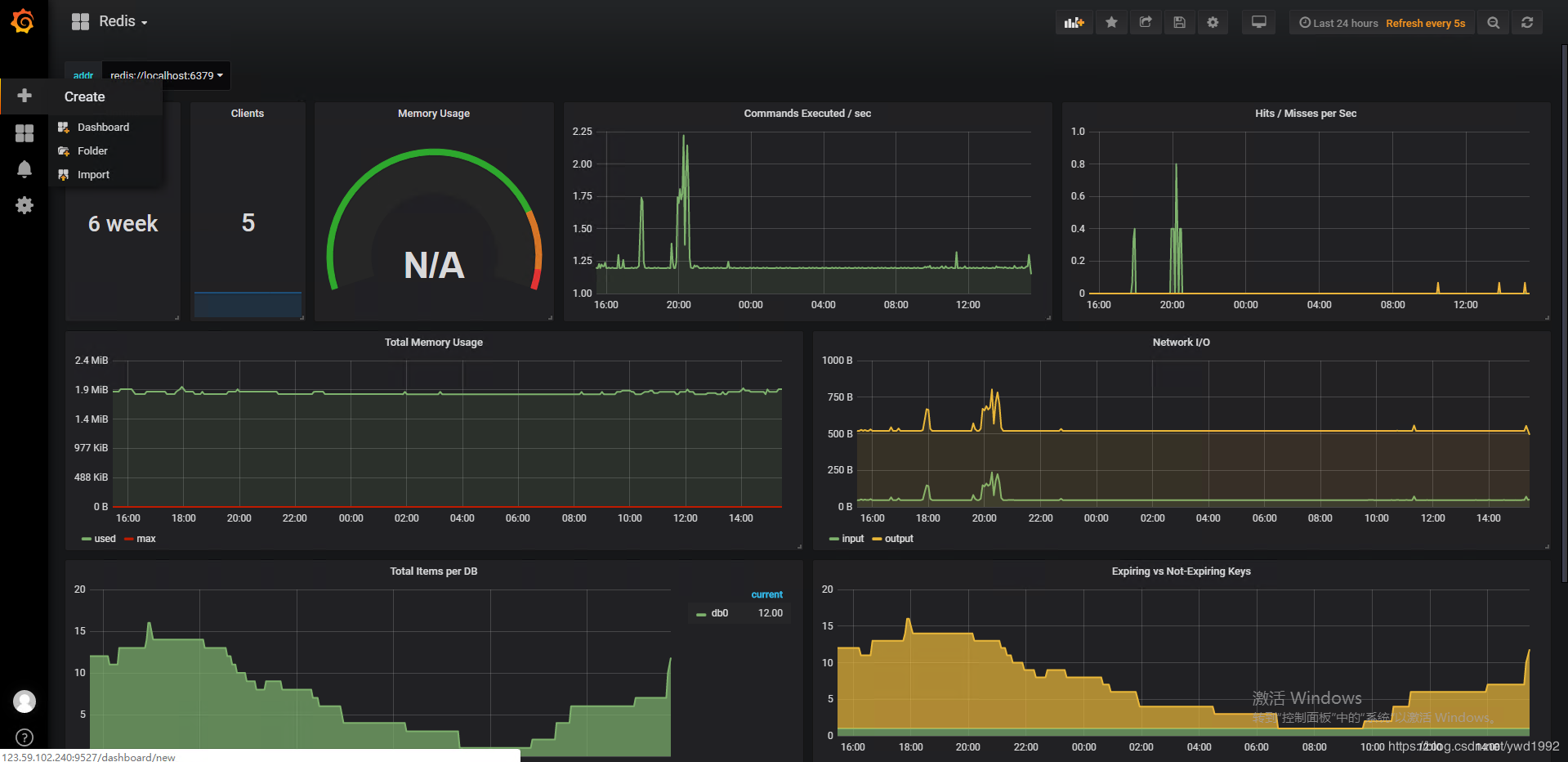Click the Add panel icon
The height and width of the screenshot is (762, 1568).
coord(1074,23)
